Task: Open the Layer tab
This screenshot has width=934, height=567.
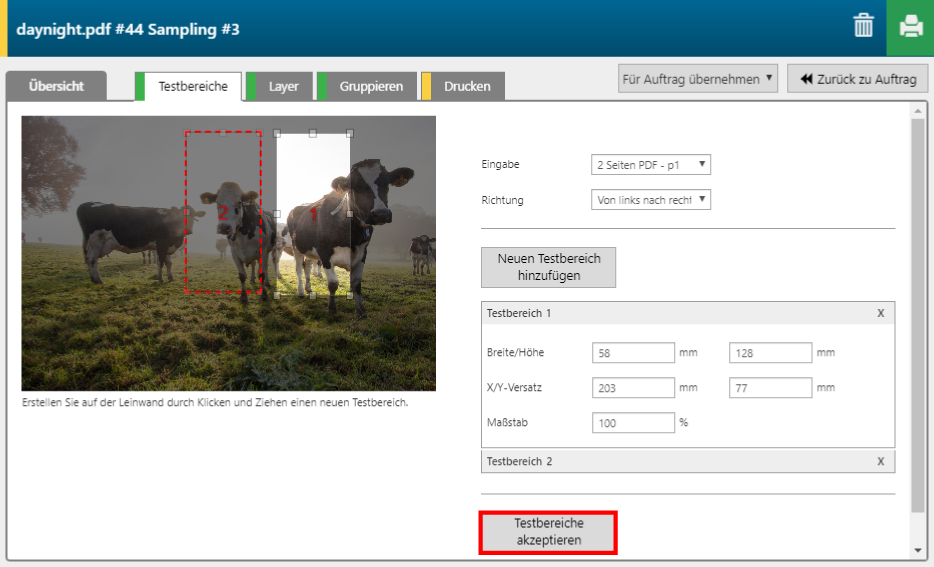Action: (283, 86)
